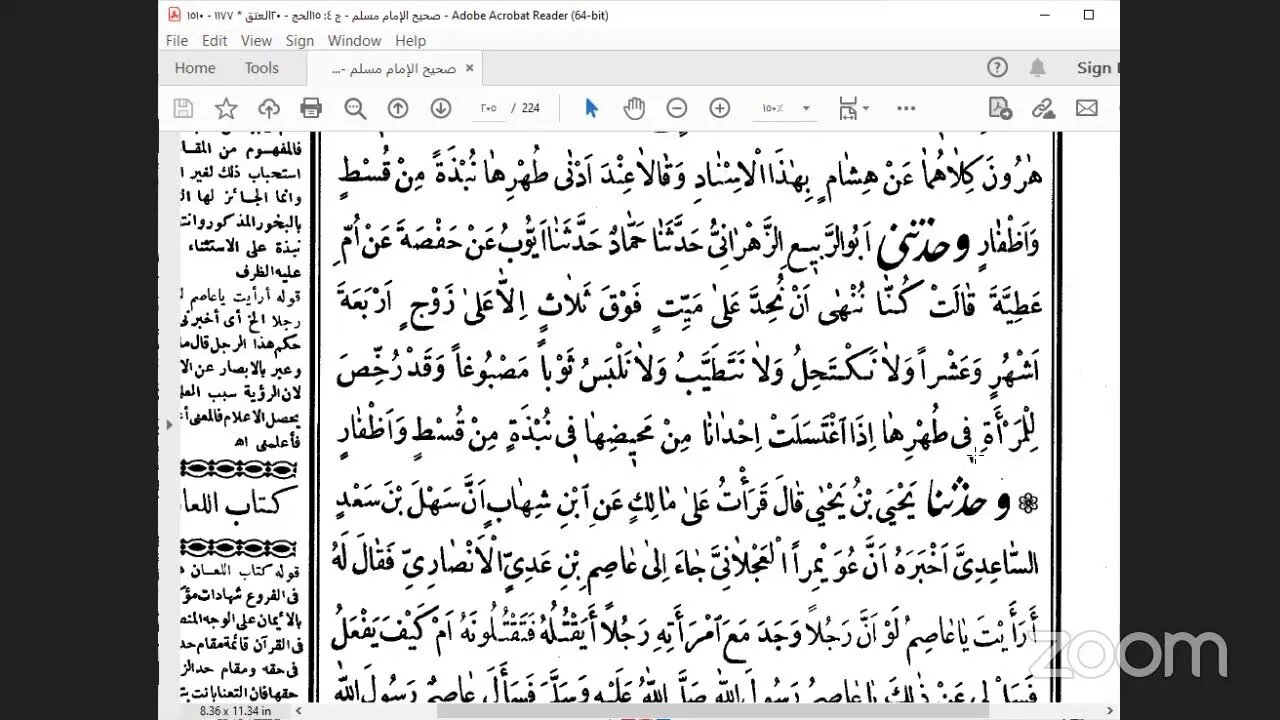The image size is (1280, 720).
Task: Click the Save file icon
Action: coord(183,108)
